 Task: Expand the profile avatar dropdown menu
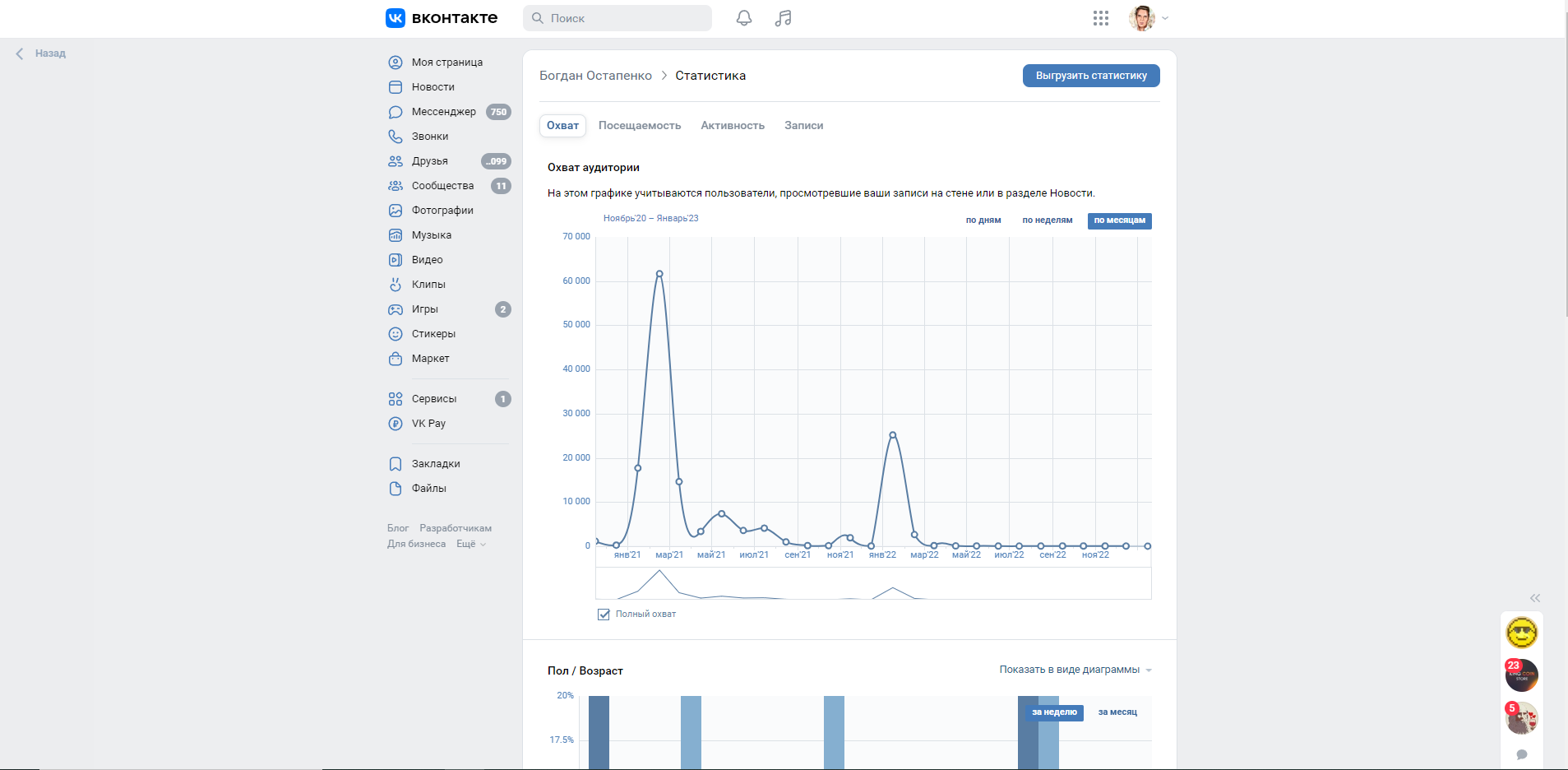tap(1149, 18)
